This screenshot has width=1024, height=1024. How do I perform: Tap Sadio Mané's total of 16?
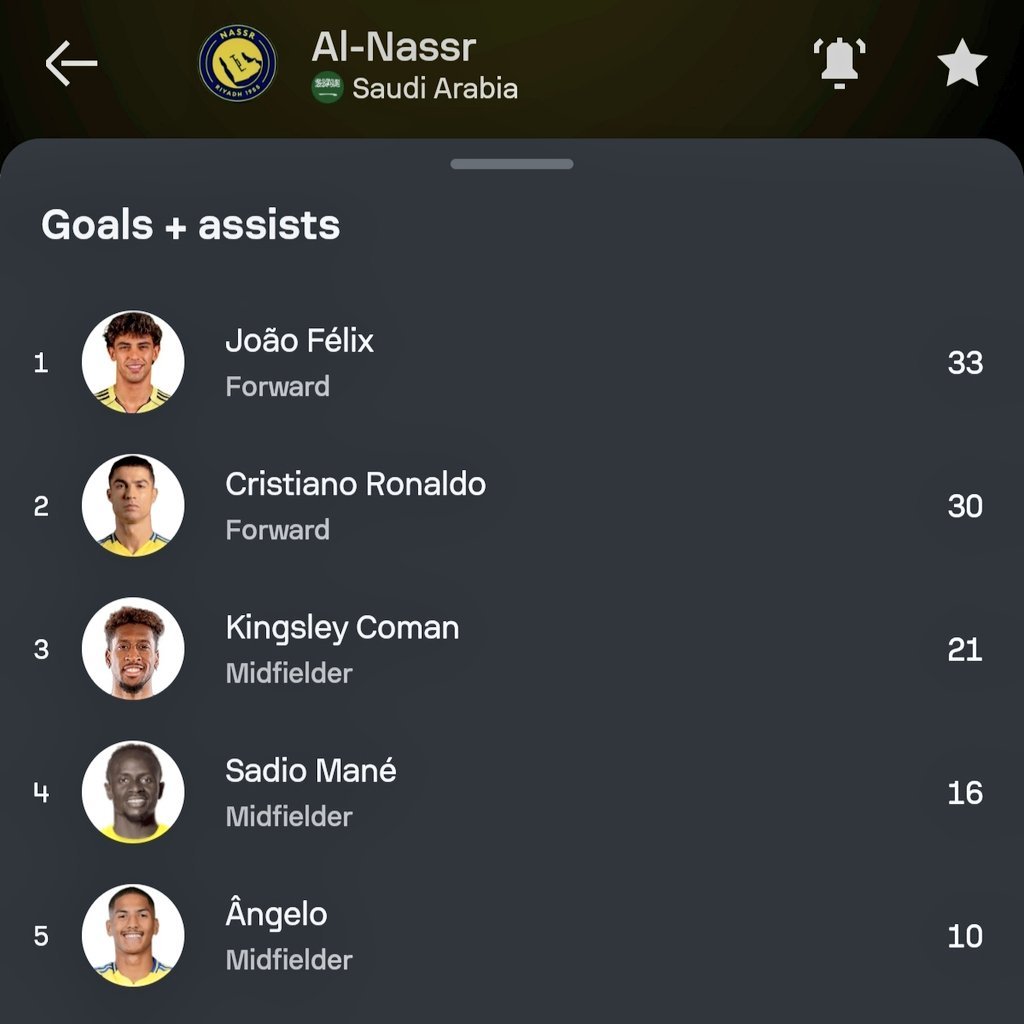click(x=965, y=793)
